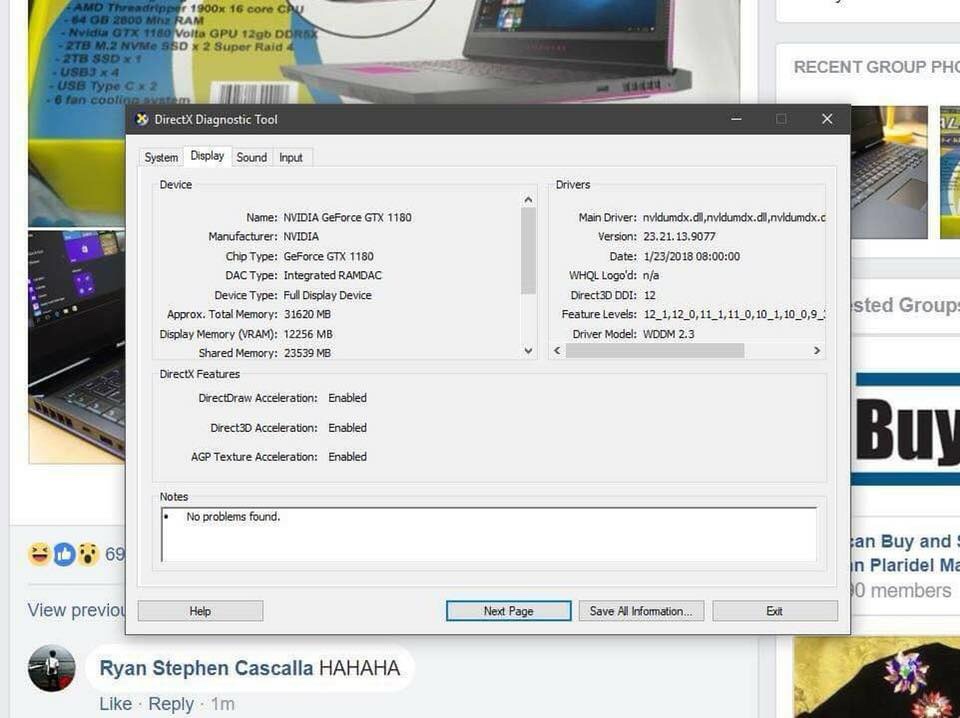Click the 'Full Display Device' device type value
Image resolution: width=960 pixels, height=718 pixels.
click(328, 295)
